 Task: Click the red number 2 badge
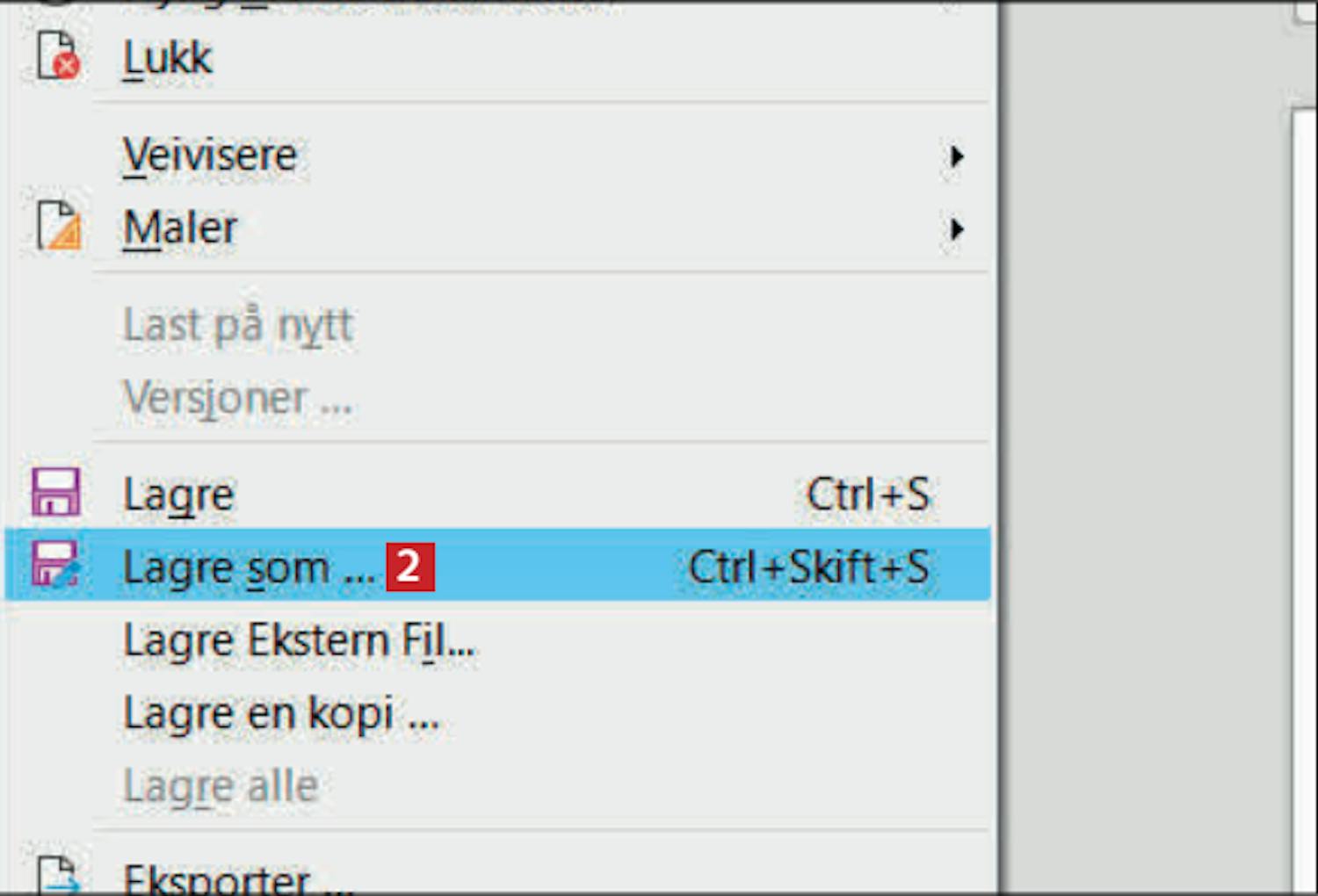pos(410,567)
